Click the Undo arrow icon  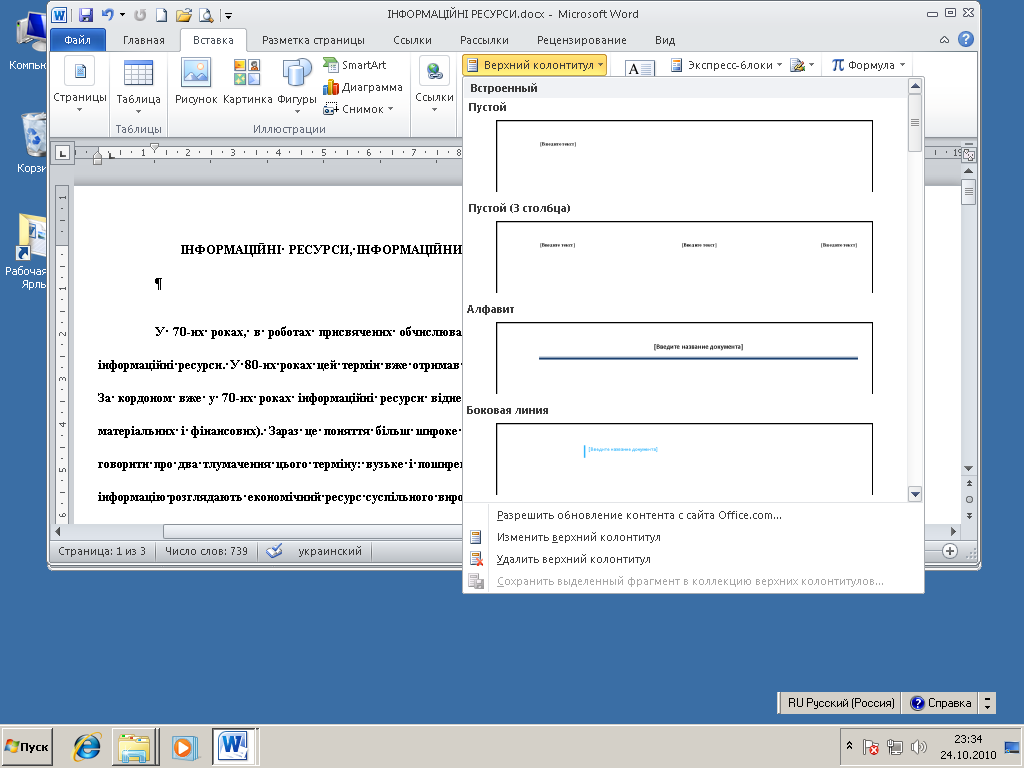tap(107, 14)
